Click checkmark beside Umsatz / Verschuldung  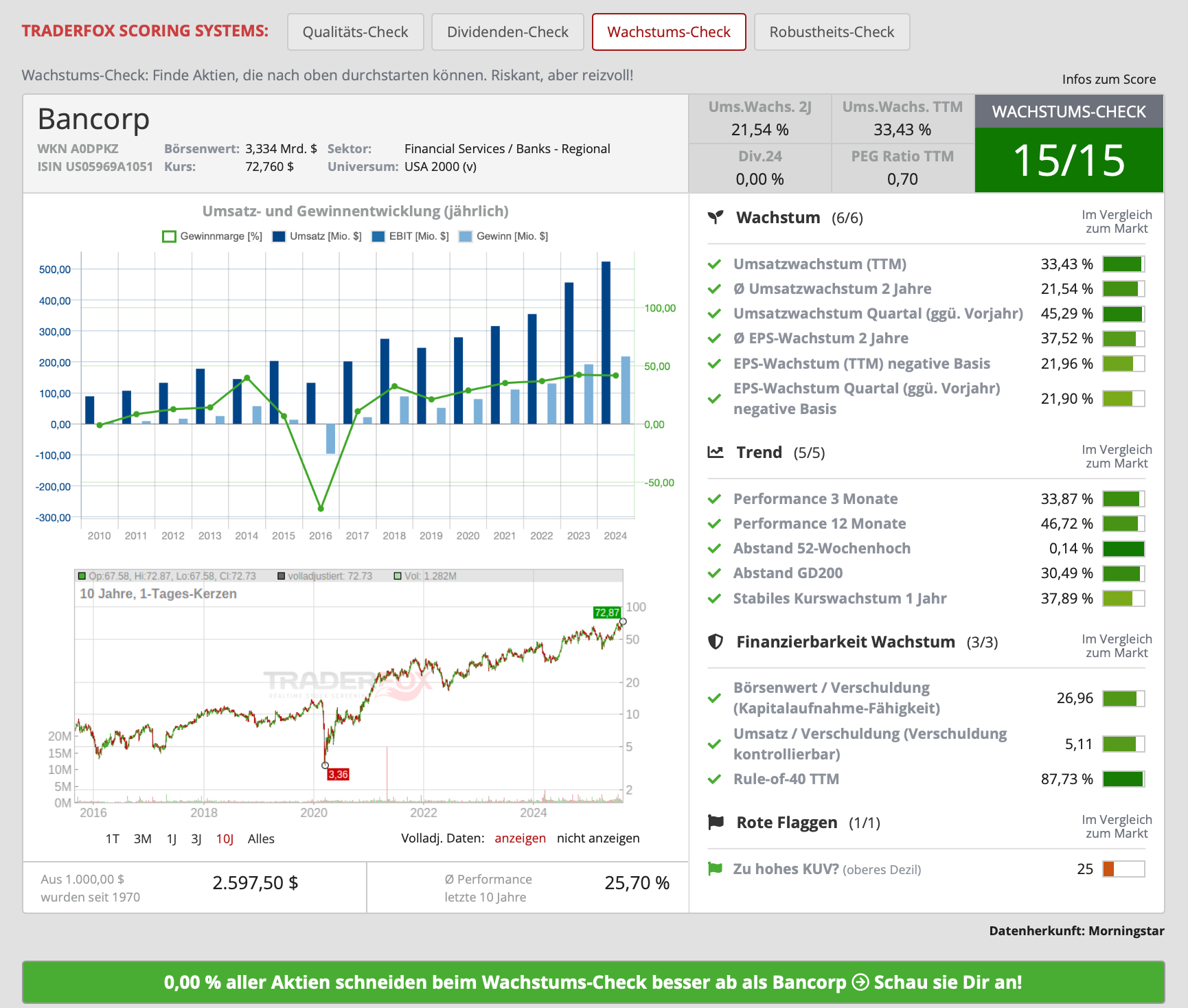click(714, 744)
